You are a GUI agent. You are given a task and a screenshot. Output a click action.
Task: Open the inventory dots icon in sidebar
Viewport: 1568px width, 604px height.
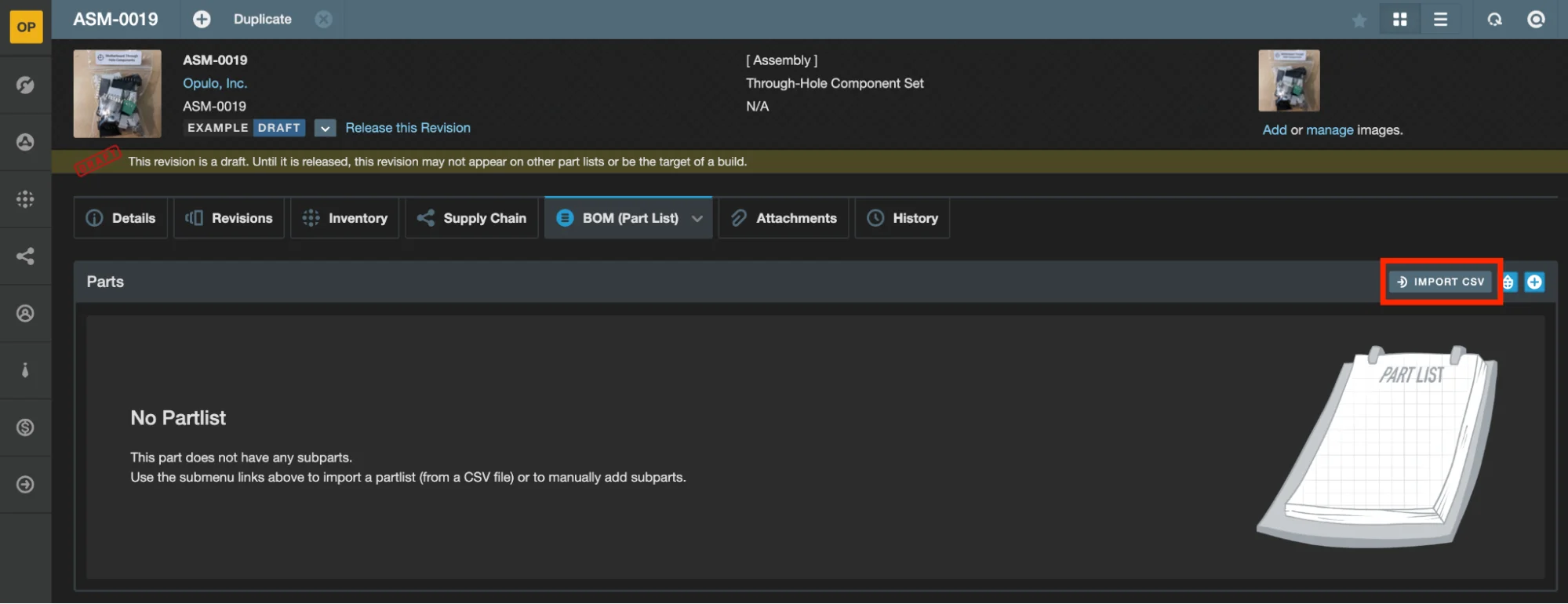coord(26,199)
